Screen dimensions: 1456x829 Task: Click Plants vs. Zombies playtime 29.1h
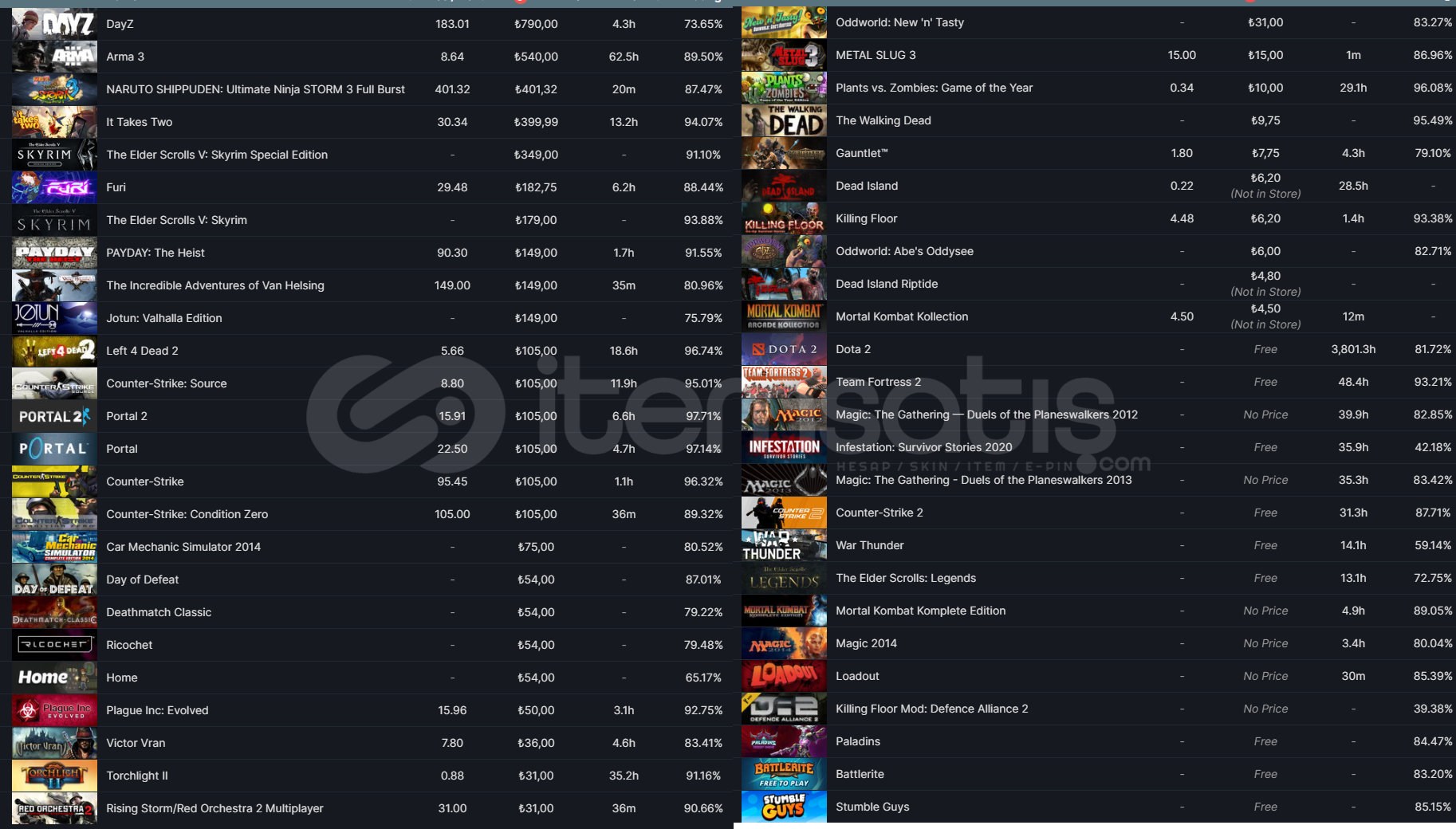pos(1353,88)
